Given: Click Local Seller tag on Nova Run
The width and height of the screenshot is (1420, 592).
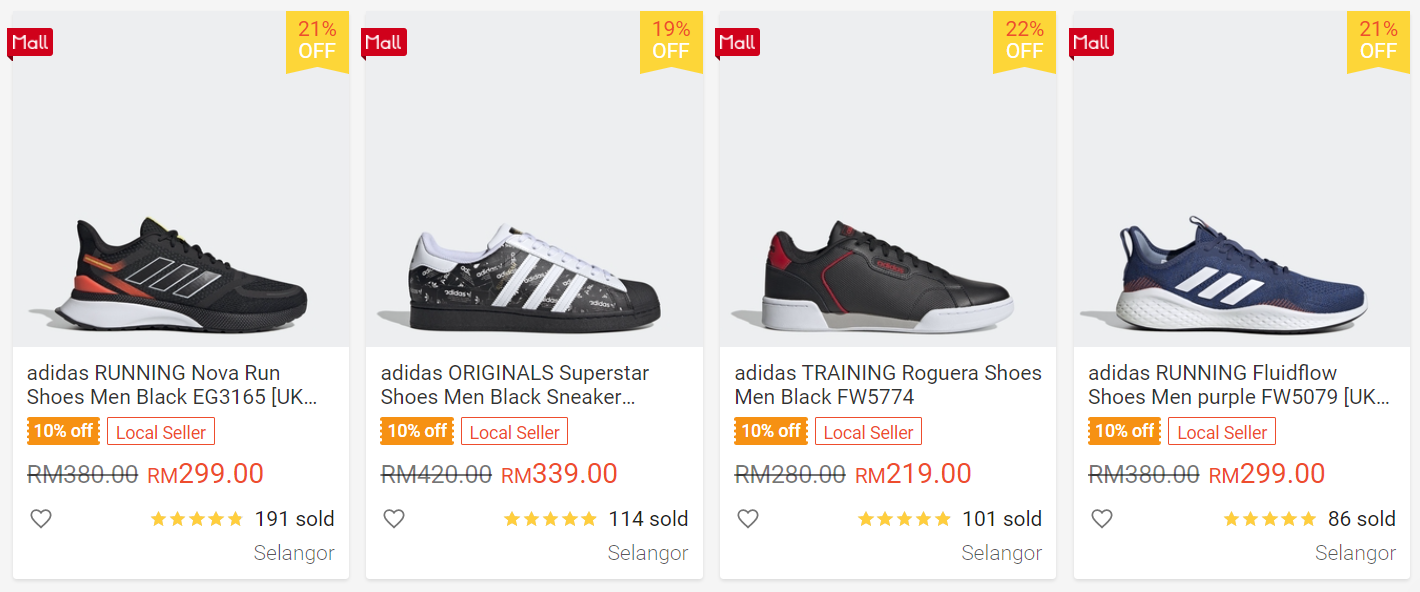Looking at the screenshot, I should coord(161,432).
